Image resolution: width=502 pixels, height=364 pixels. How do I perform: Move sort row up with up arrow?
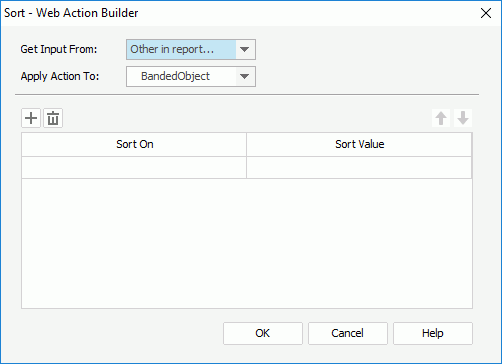point(441,118)
